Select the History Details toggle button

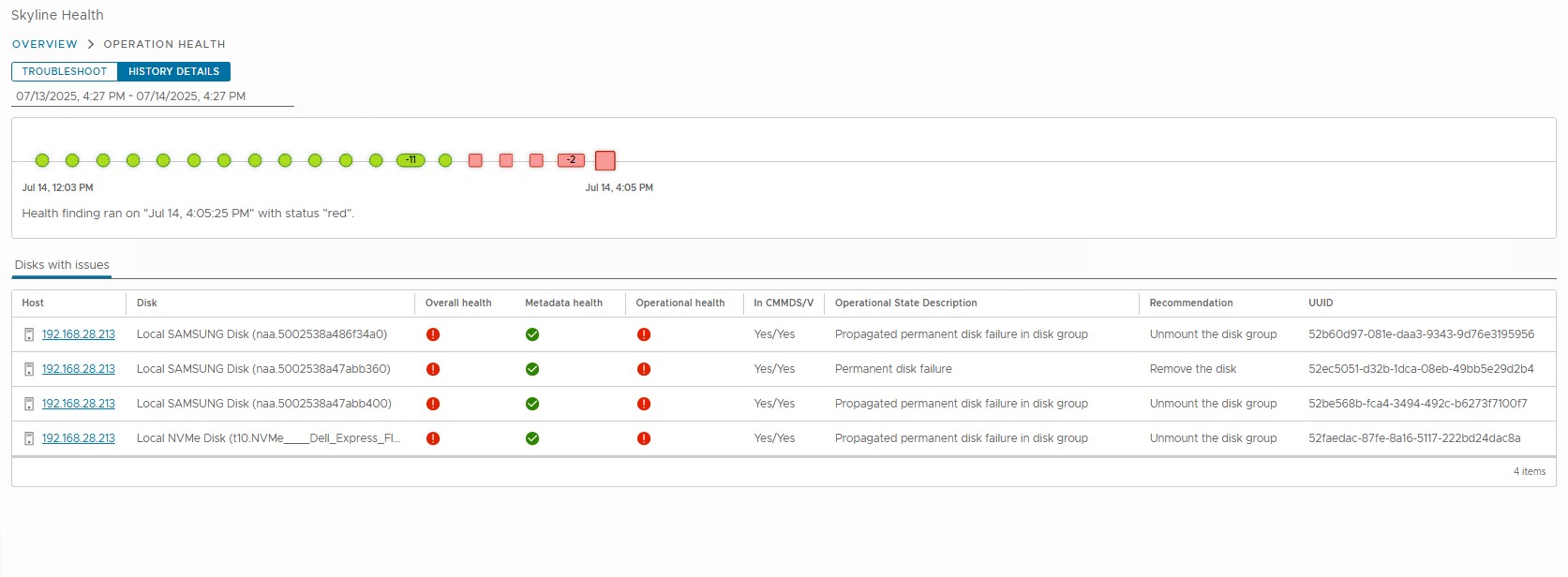click(173, 71)
